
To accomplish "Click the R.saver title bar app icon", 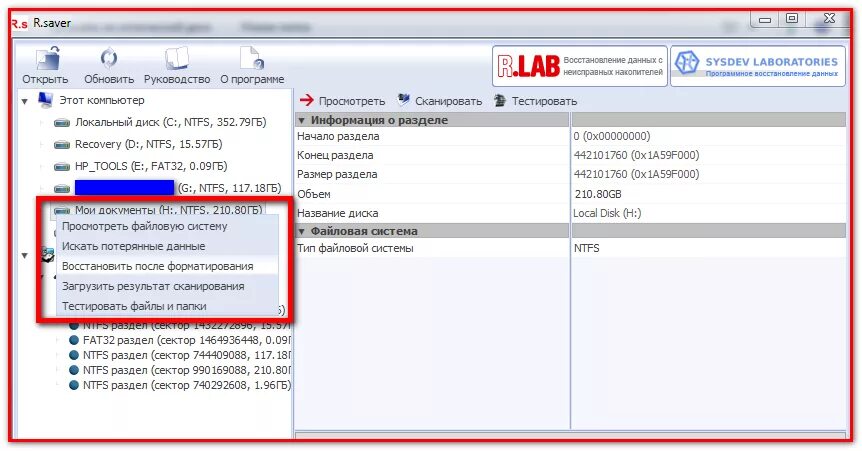I will coord(20,24).
